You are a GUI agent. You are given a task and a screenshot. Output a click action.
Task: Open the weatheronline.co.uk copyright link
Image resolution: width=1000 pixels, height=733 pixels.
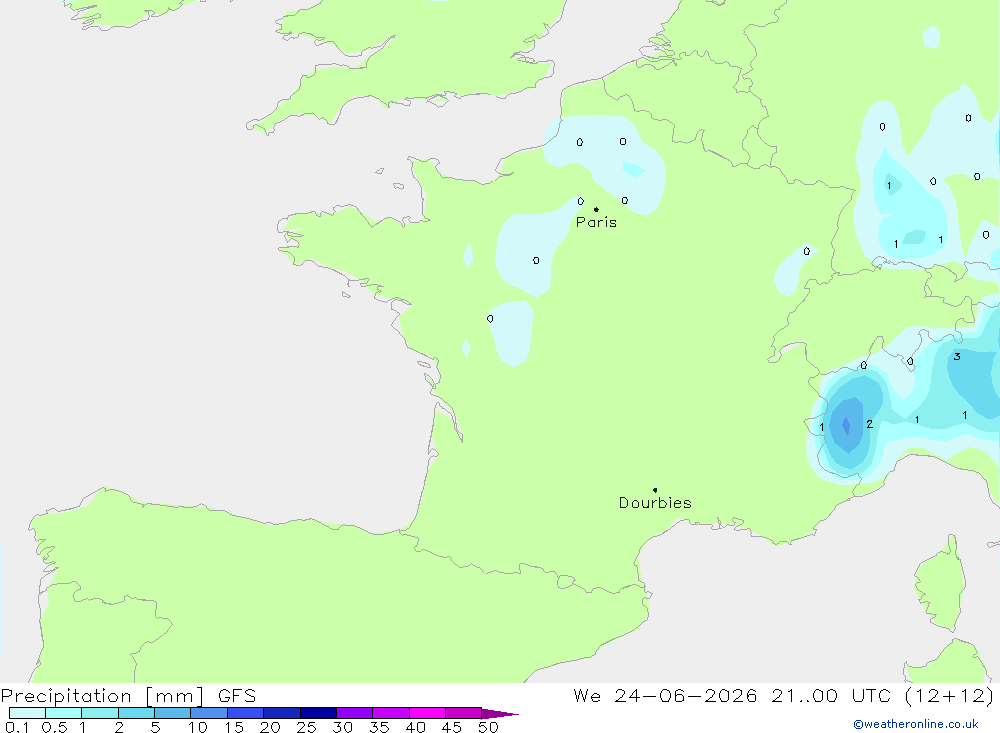point(915,724)
